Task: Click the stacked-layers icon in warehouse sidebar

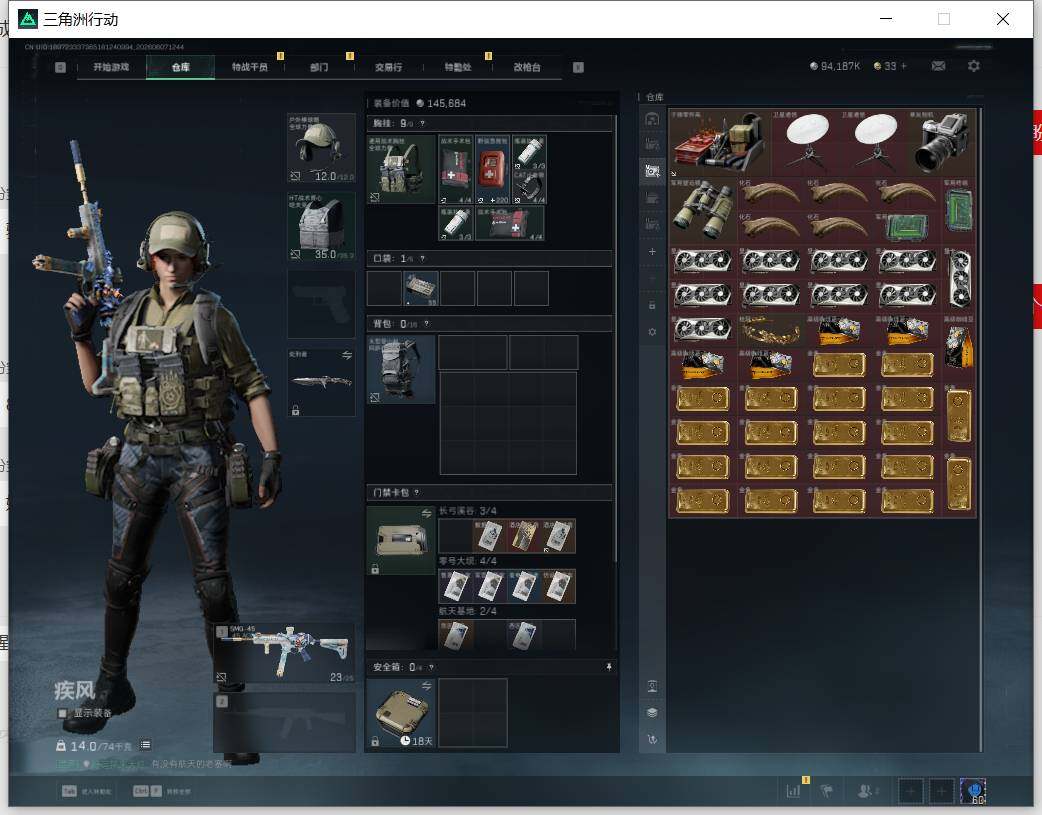Action: (x=652, y=713)
